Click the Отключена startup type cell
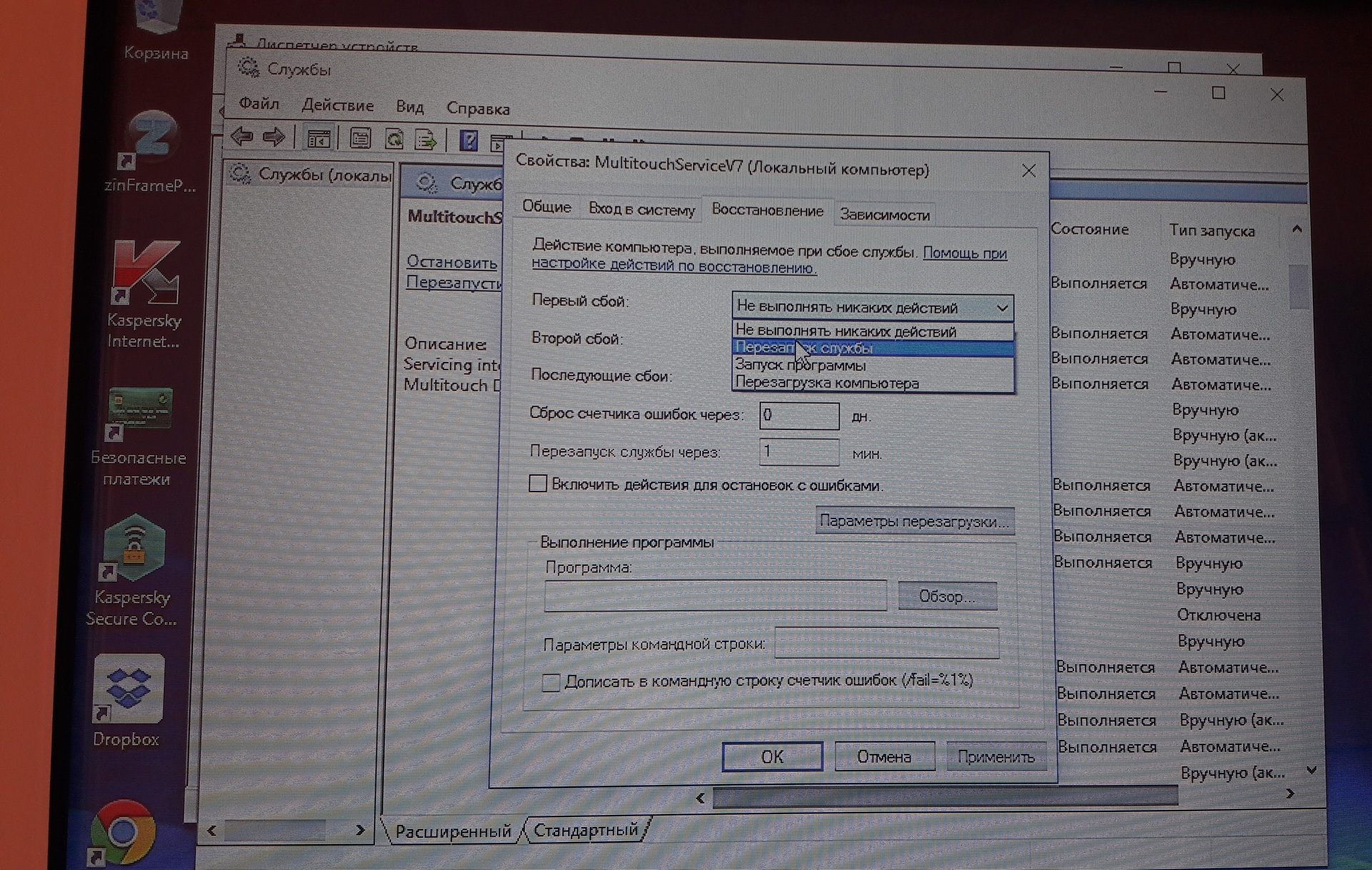This screenshot has height=870, width=1372. pos(1219,614)
